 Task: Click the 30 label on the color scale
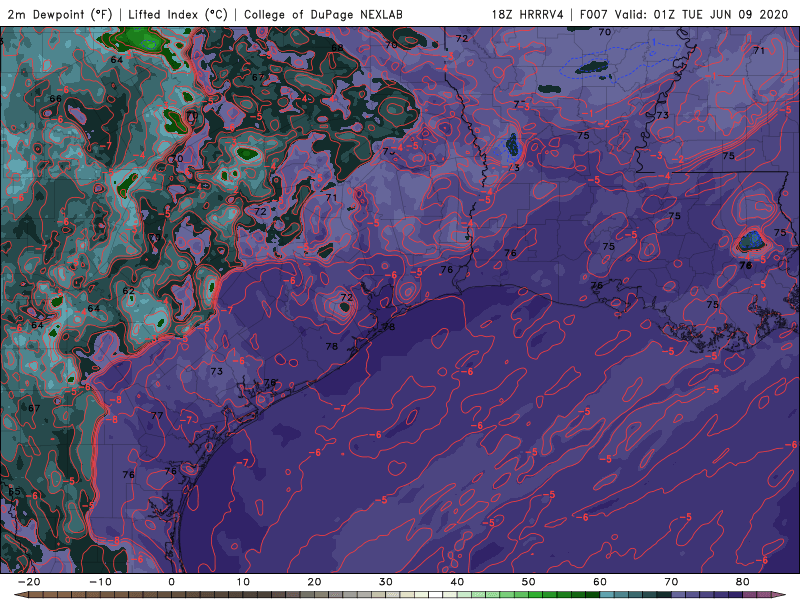point(386,582)
